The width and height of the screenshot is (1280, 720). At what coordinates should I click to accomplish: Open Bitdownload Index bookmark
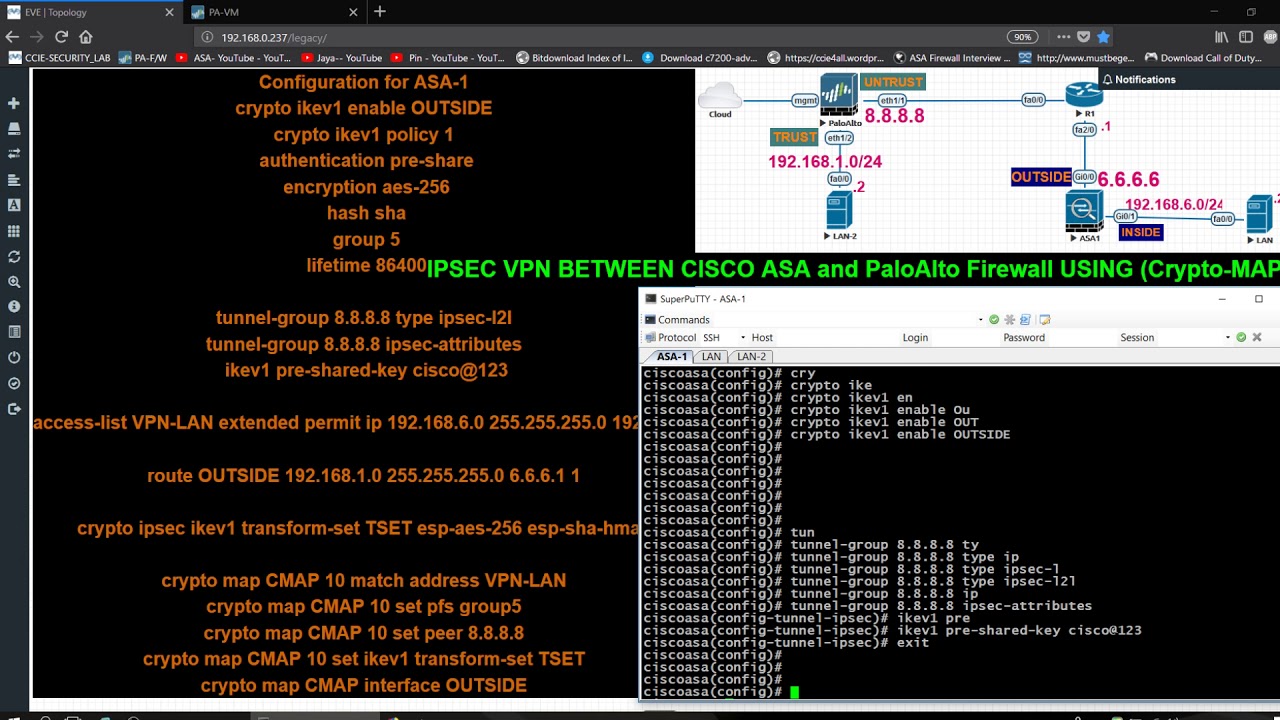(574, 58)
